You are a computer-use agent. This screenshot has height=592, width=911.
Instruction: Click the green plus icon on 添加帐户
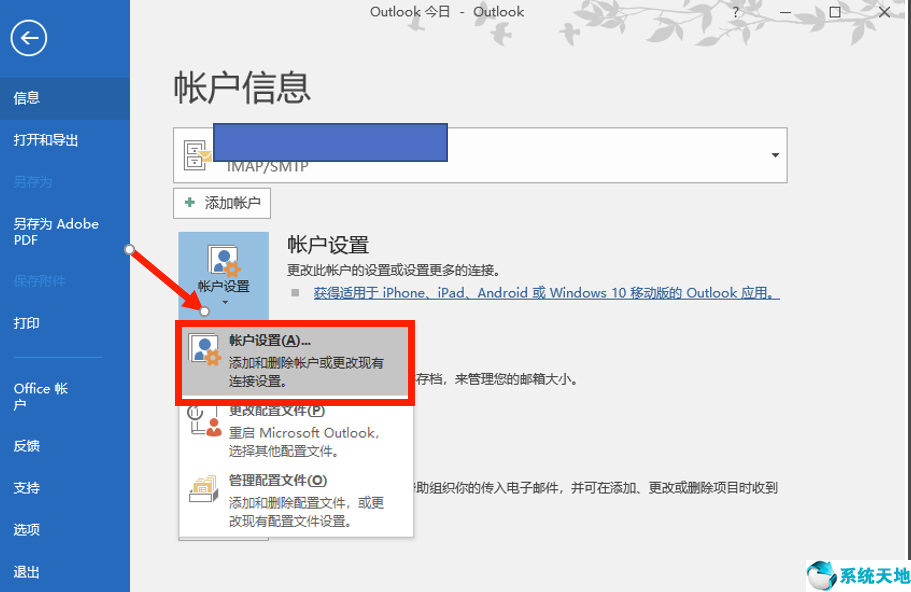pos(189,202)
